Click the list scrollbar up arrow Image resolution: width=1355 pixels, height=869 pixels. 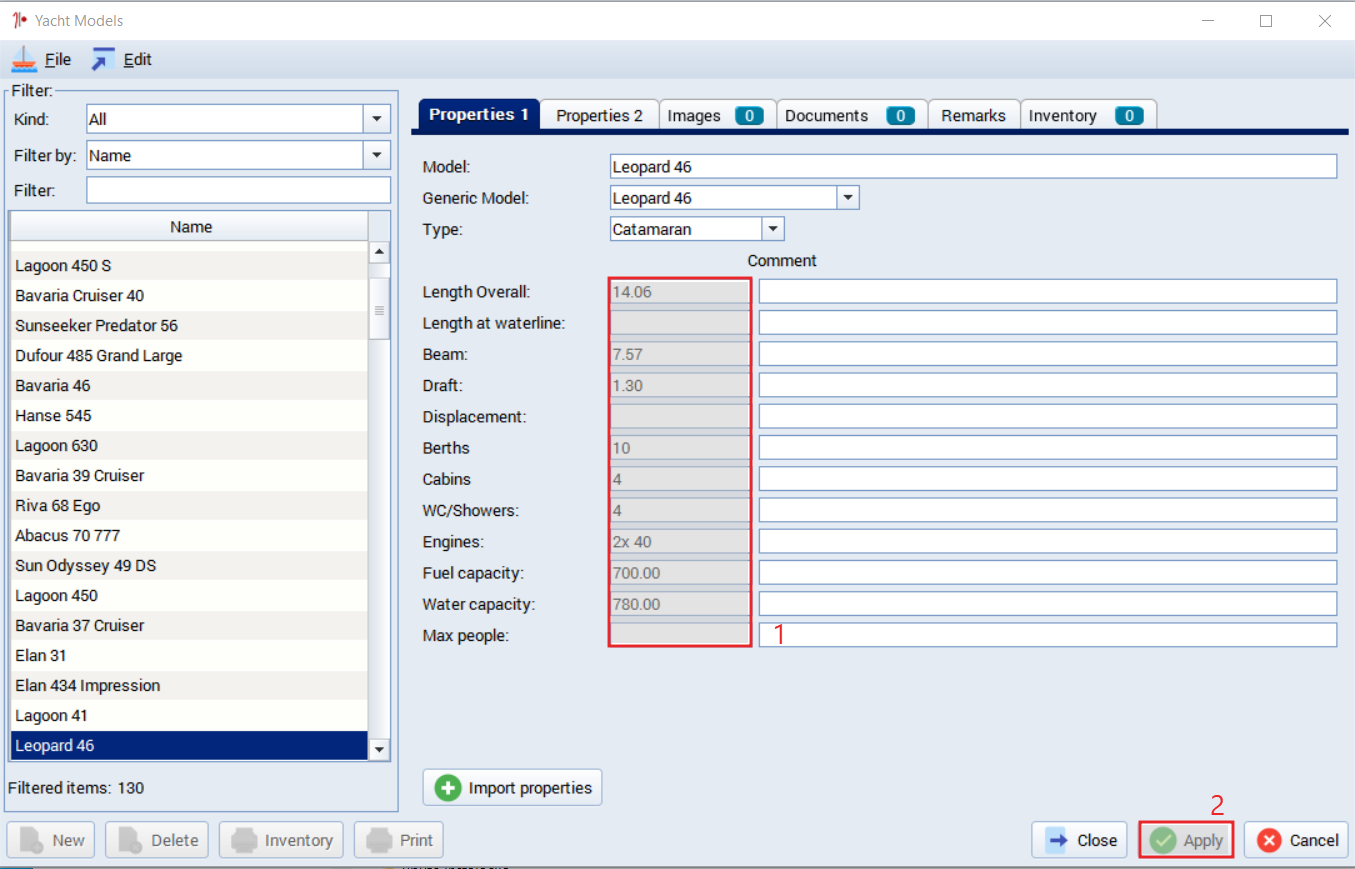(x=379, y=252)
